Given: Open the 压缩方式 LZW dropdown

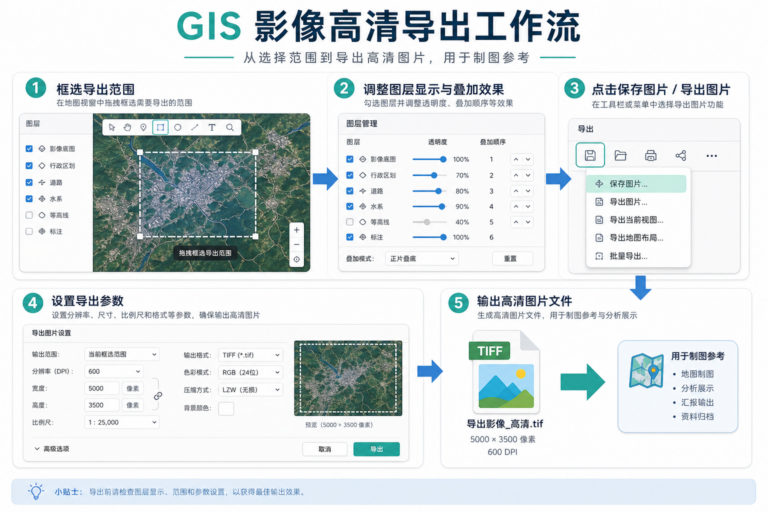Looking at the screenshot, I should [x=250, y=390].
